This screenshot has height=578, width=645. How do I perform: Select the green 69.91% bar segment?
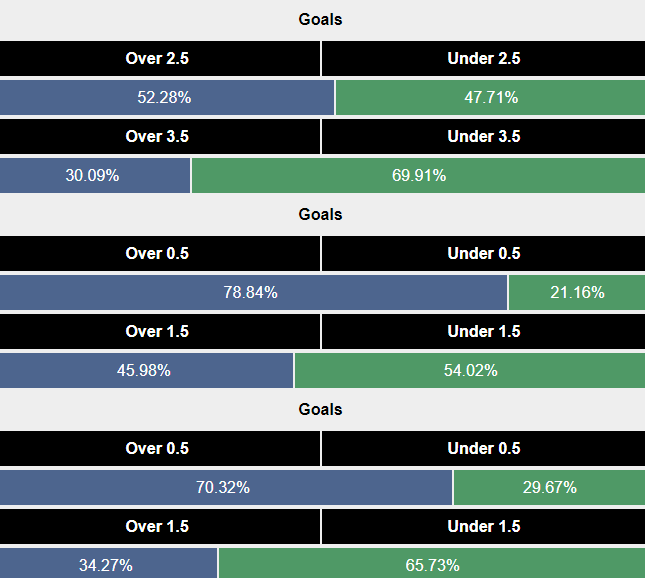point(418,175)
